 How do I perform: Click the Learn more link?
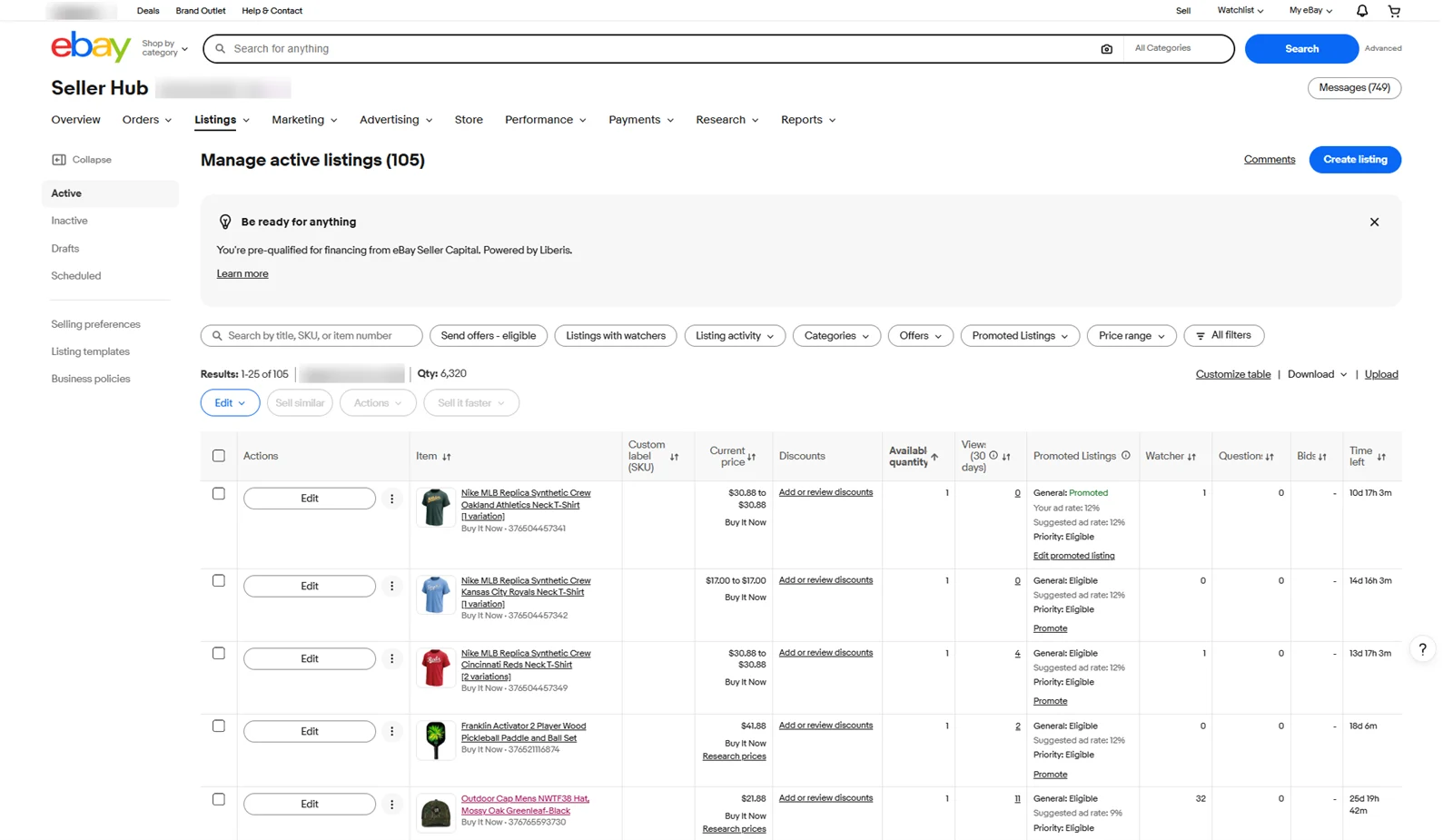[x=242, y=274]
